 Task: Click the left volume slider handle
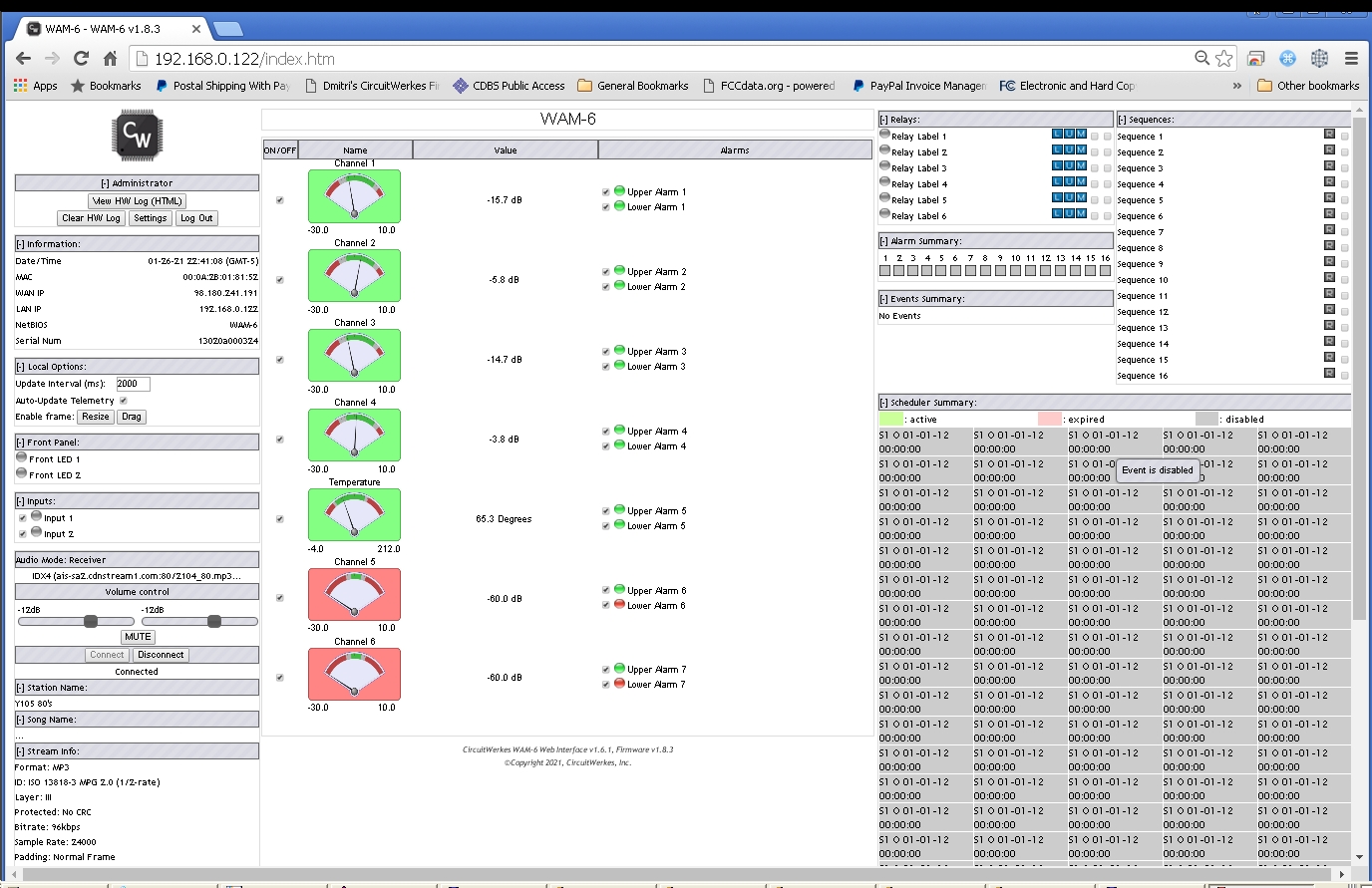(x=91, y=622)
